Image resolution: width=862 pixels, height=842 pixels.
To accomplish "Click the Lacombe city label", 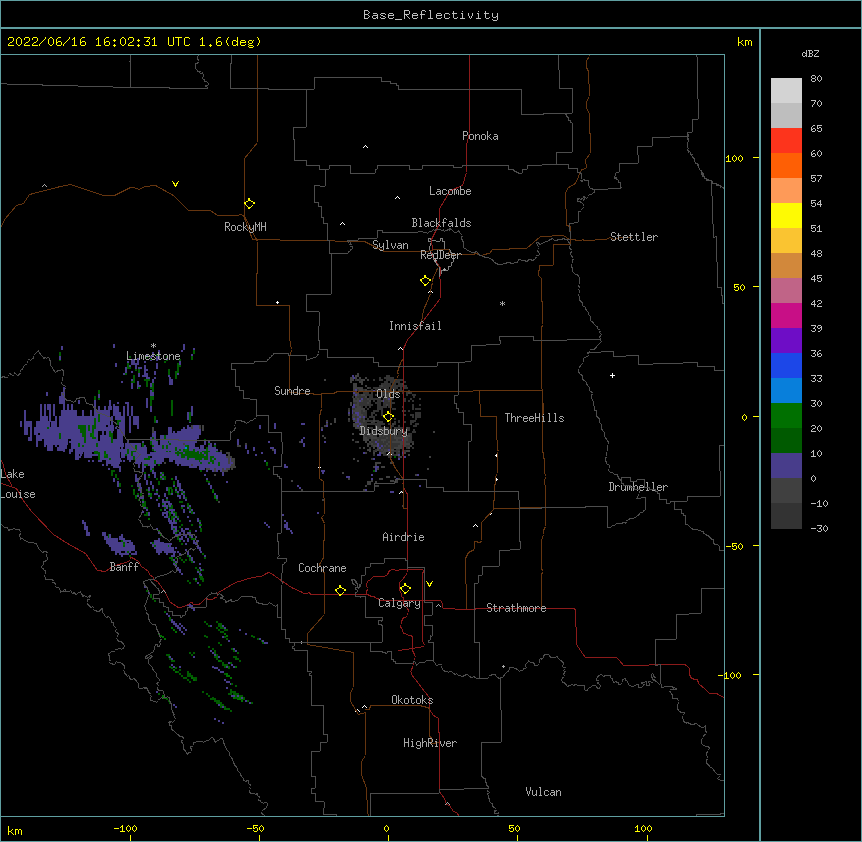I will (450, 191).
